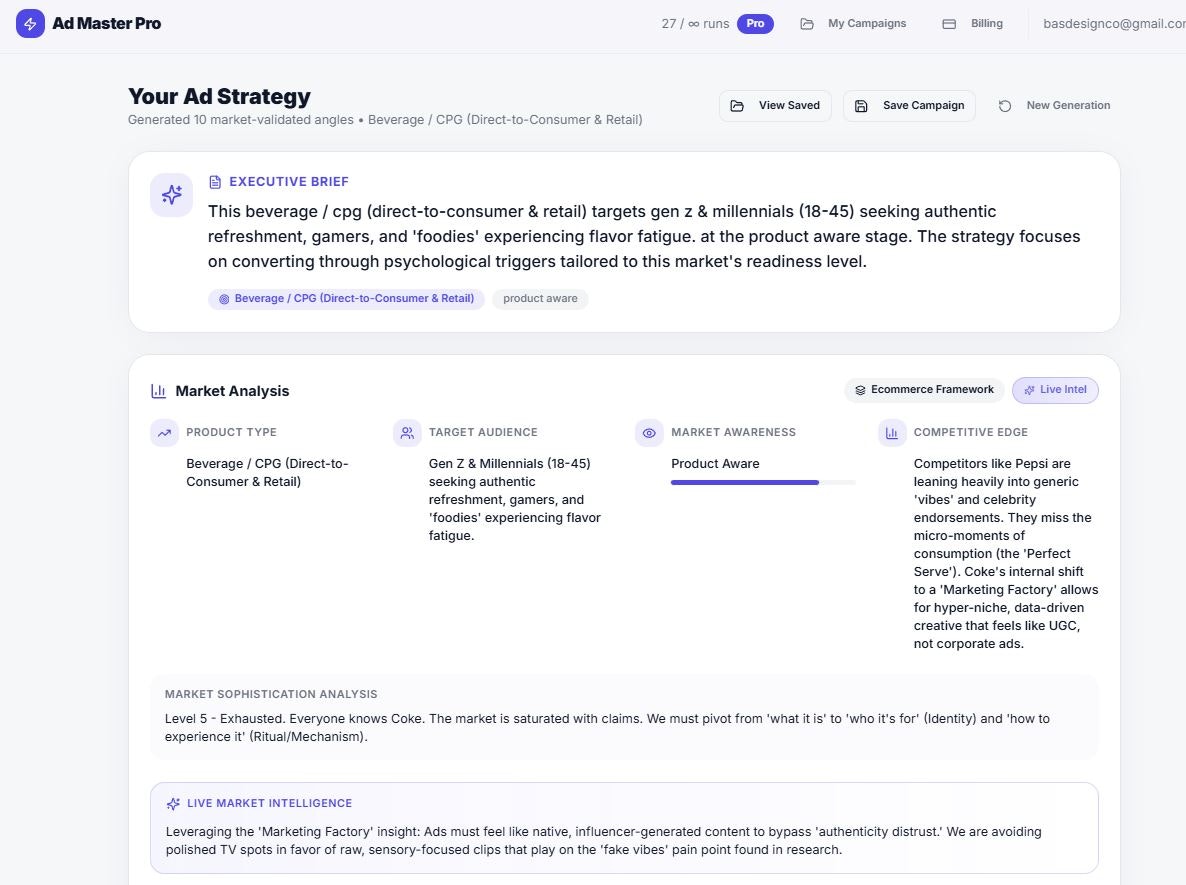This screenshot has width=1186, height=885.
Task: Click the trending arrow icon above PRODUCT TYPE
Action: (x=164, y=432)
